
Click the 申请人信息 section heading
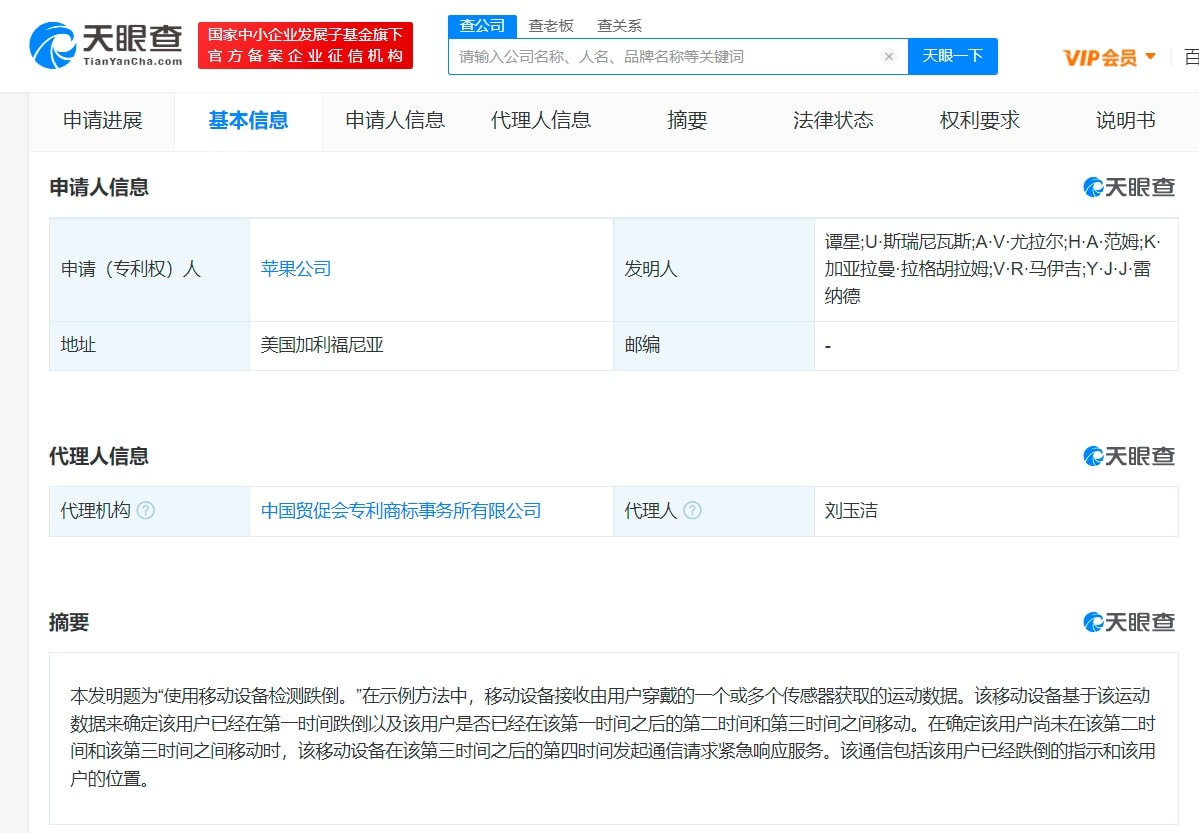point(99,187)
